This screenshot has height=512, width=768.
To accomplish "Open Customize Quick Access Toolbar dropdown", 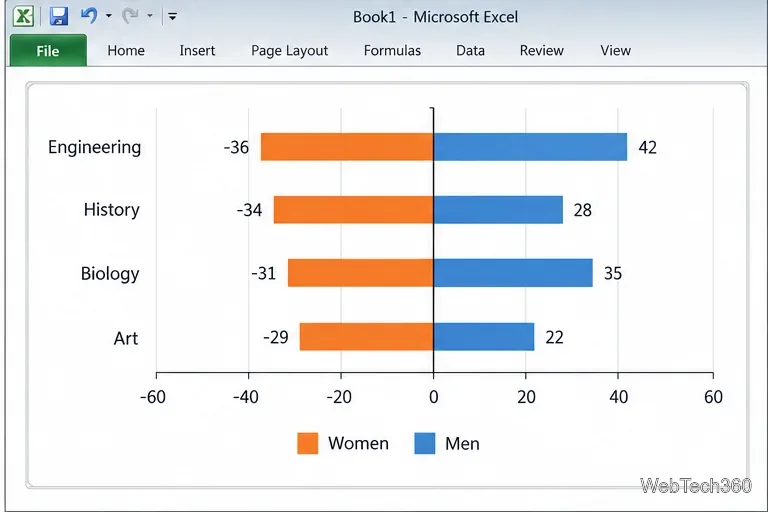I will click(172, 16).
